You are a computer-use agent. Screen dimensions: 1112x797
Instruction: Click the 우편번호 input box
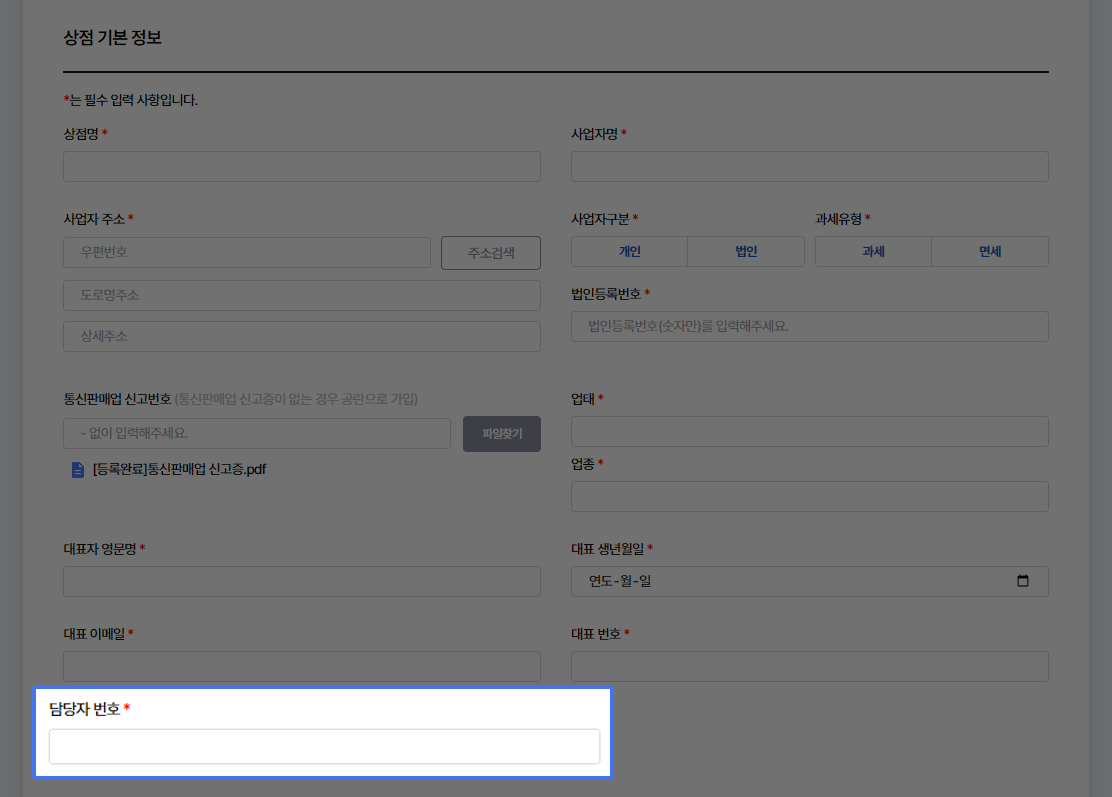[247, 253]
